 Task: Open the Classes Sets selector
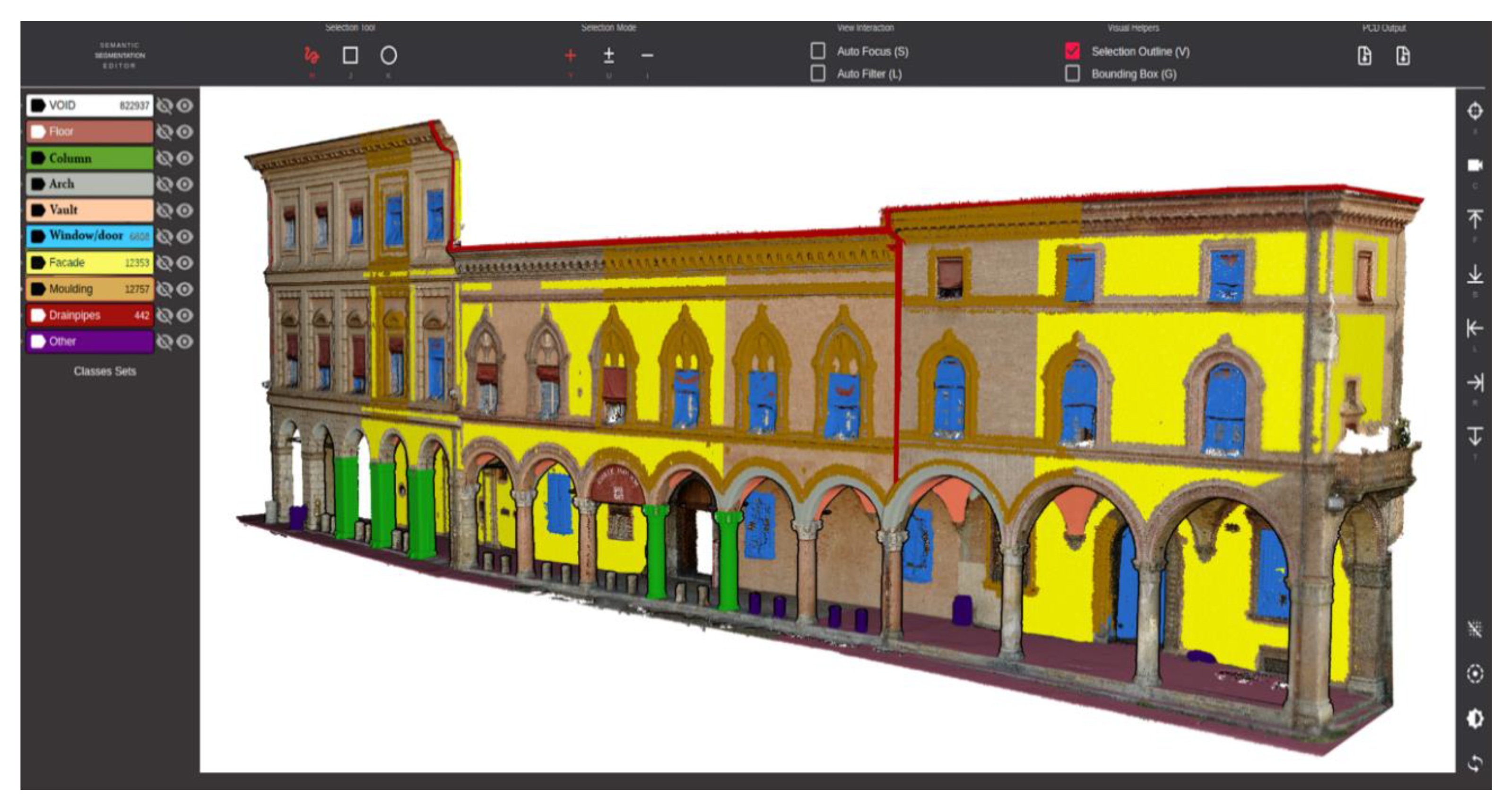point(104,371)
